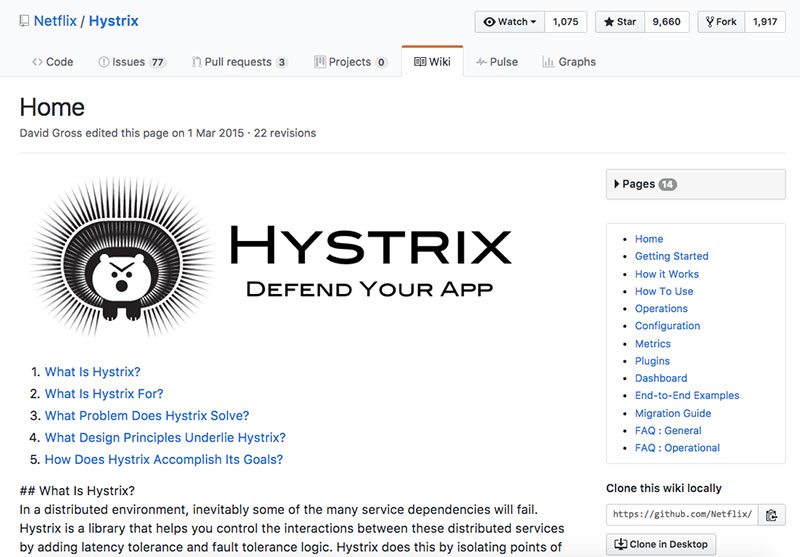The width and height of the screenshot is (800, 557).
Task: Open the How it Works wiki page
Action: [667, 274]
